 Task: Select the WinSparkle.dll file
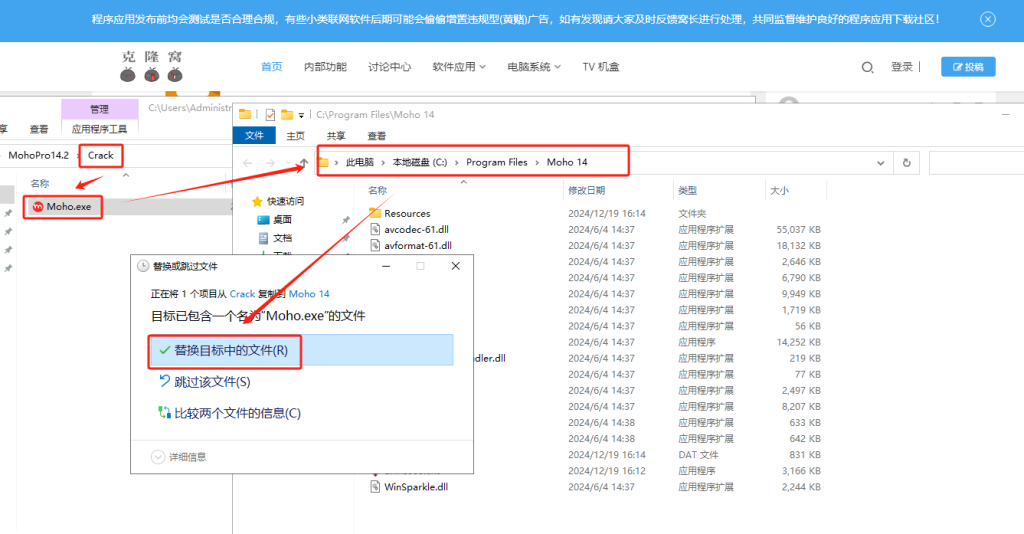tap(416, 486)
